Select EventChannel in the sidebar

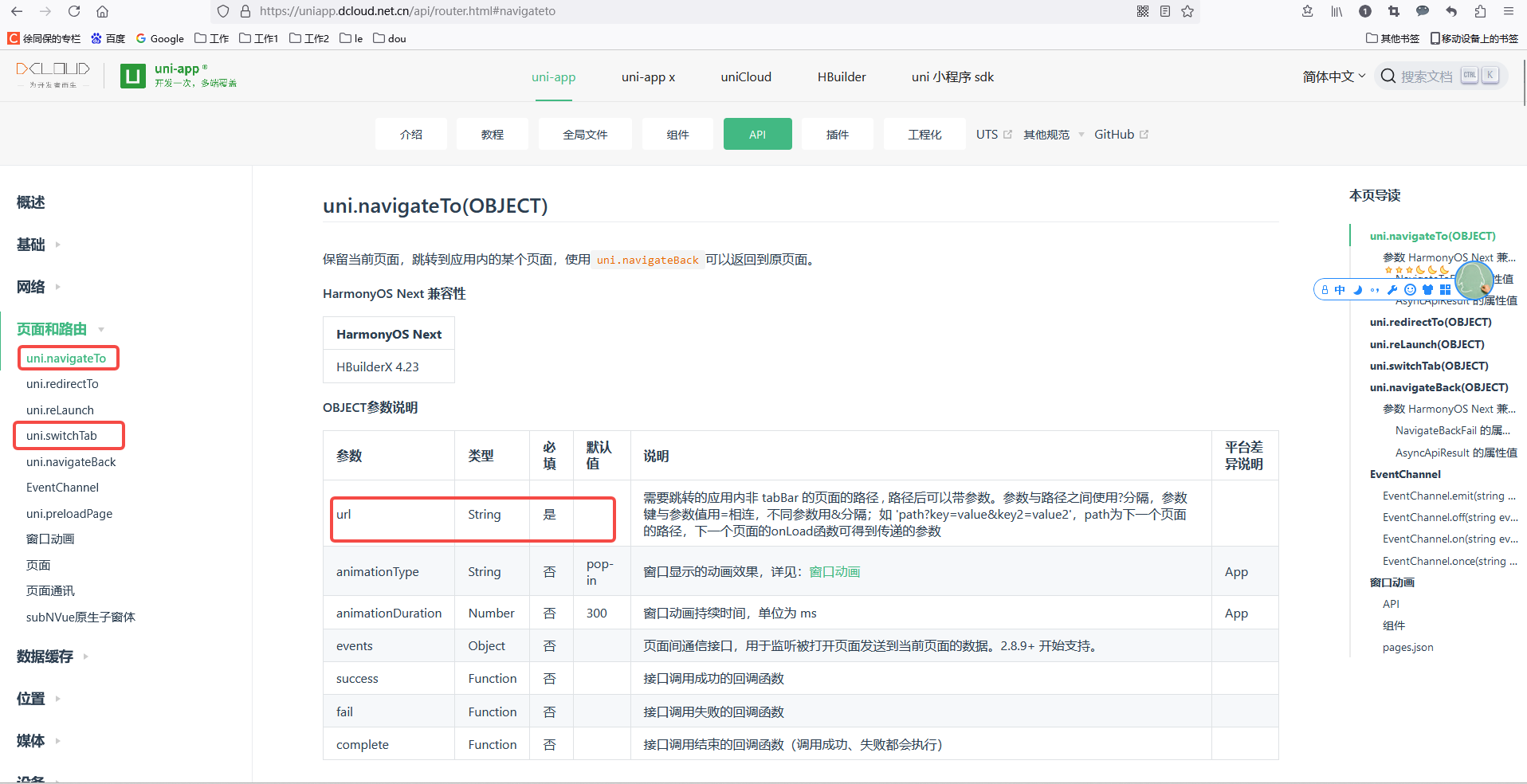pyautogui.click(x=62, y=488)
